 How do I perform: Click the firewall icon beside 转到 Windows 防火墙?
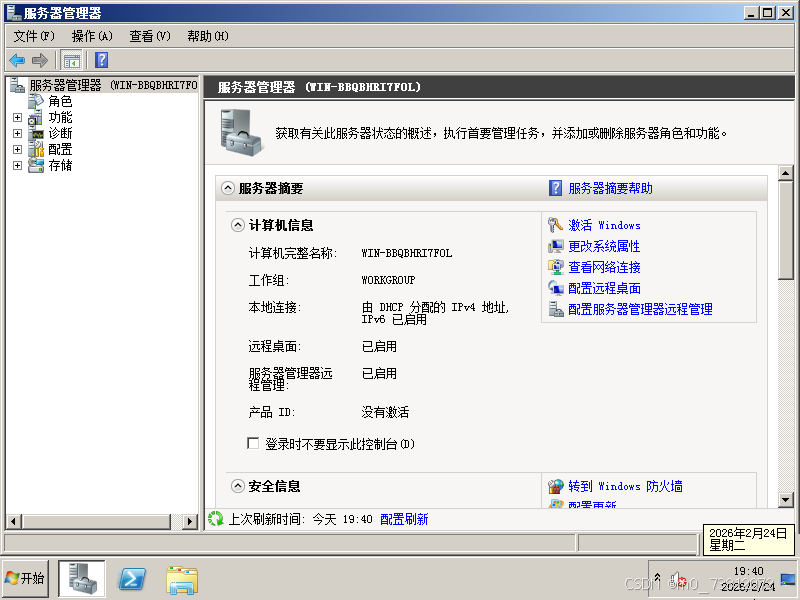(555, 486)
